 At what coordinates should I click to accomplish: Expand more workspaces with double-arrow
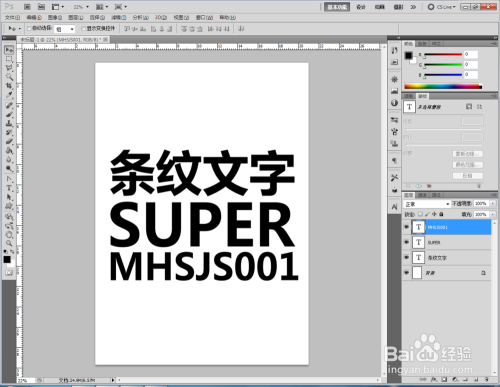click(x=413, y=7)
